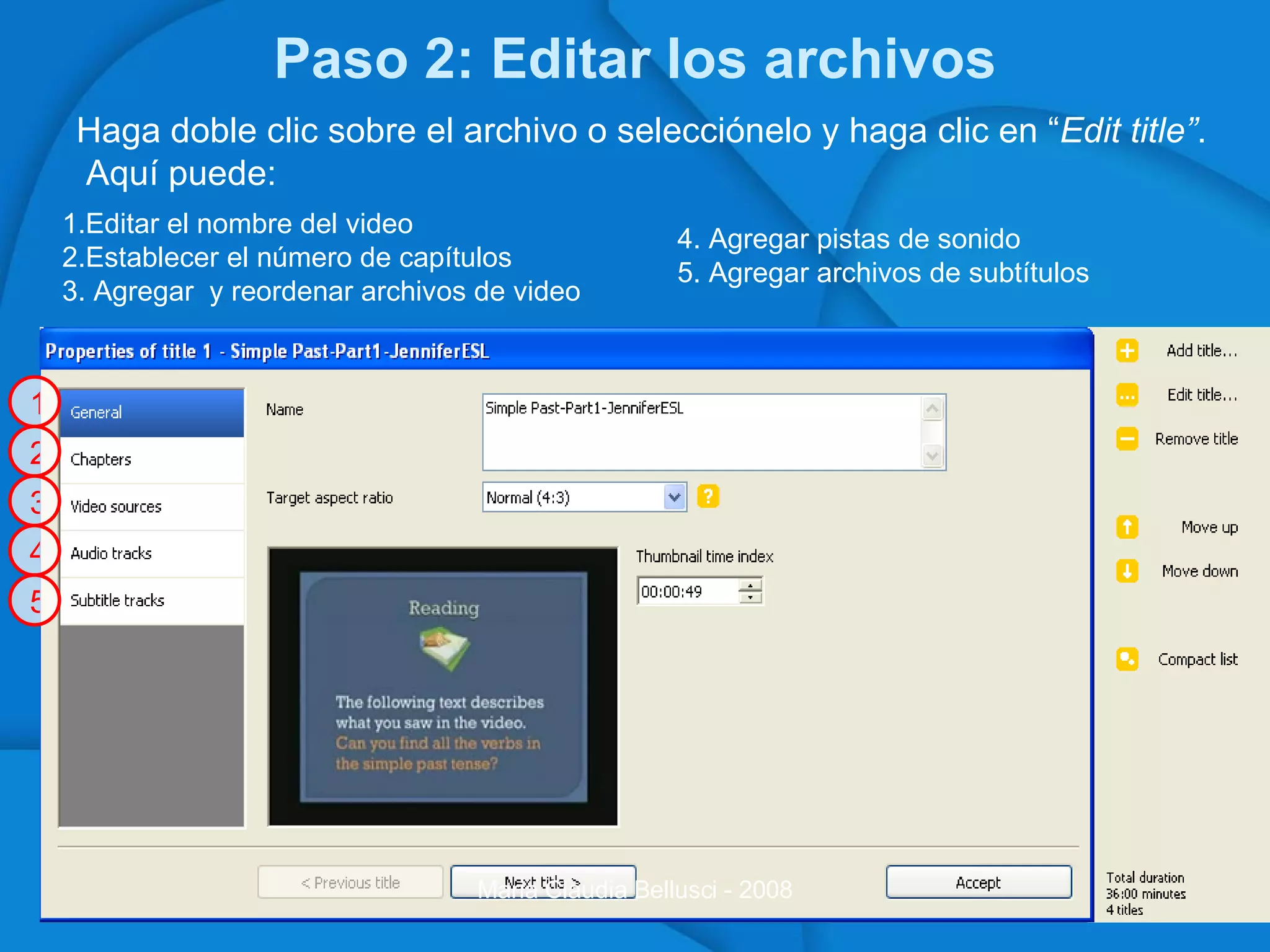Decrease the thumbnail time index with down spinner
The height and width of the screenshot is (952, 1270).
click(x=750, y=597)
